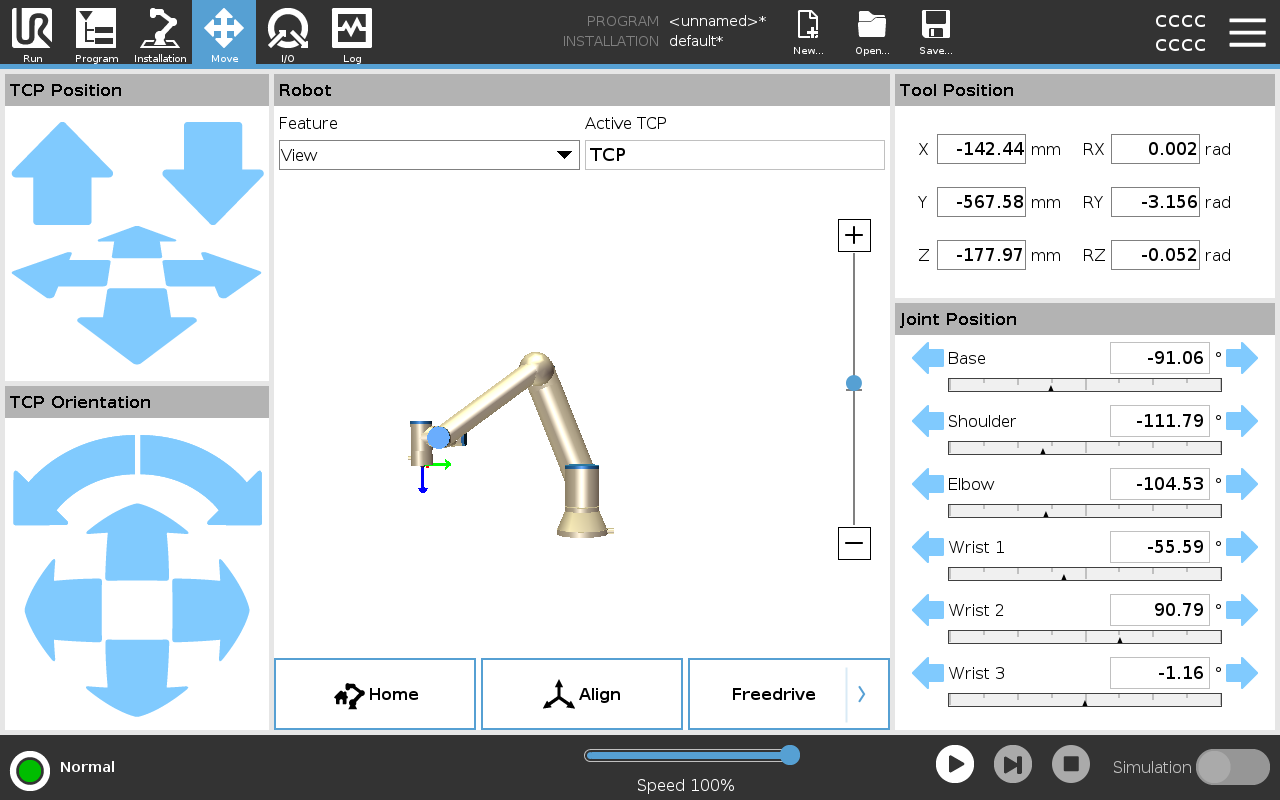Image resolution: width=1280 pixels, height=800 pixels.
Task: Click the zoom in plus icon
Action: (854, 236)
